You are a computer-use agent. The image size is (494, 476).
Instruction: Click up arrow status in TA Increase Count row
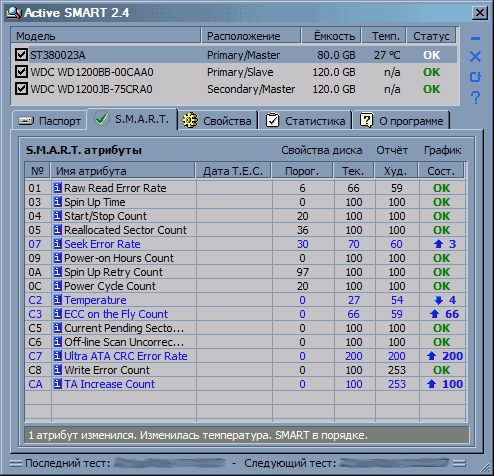(431, 384)
